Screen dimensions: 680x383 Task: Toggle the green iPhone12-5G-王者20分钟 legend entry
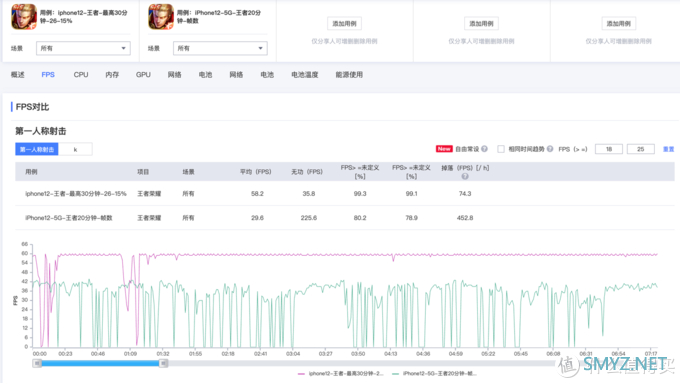434,373
